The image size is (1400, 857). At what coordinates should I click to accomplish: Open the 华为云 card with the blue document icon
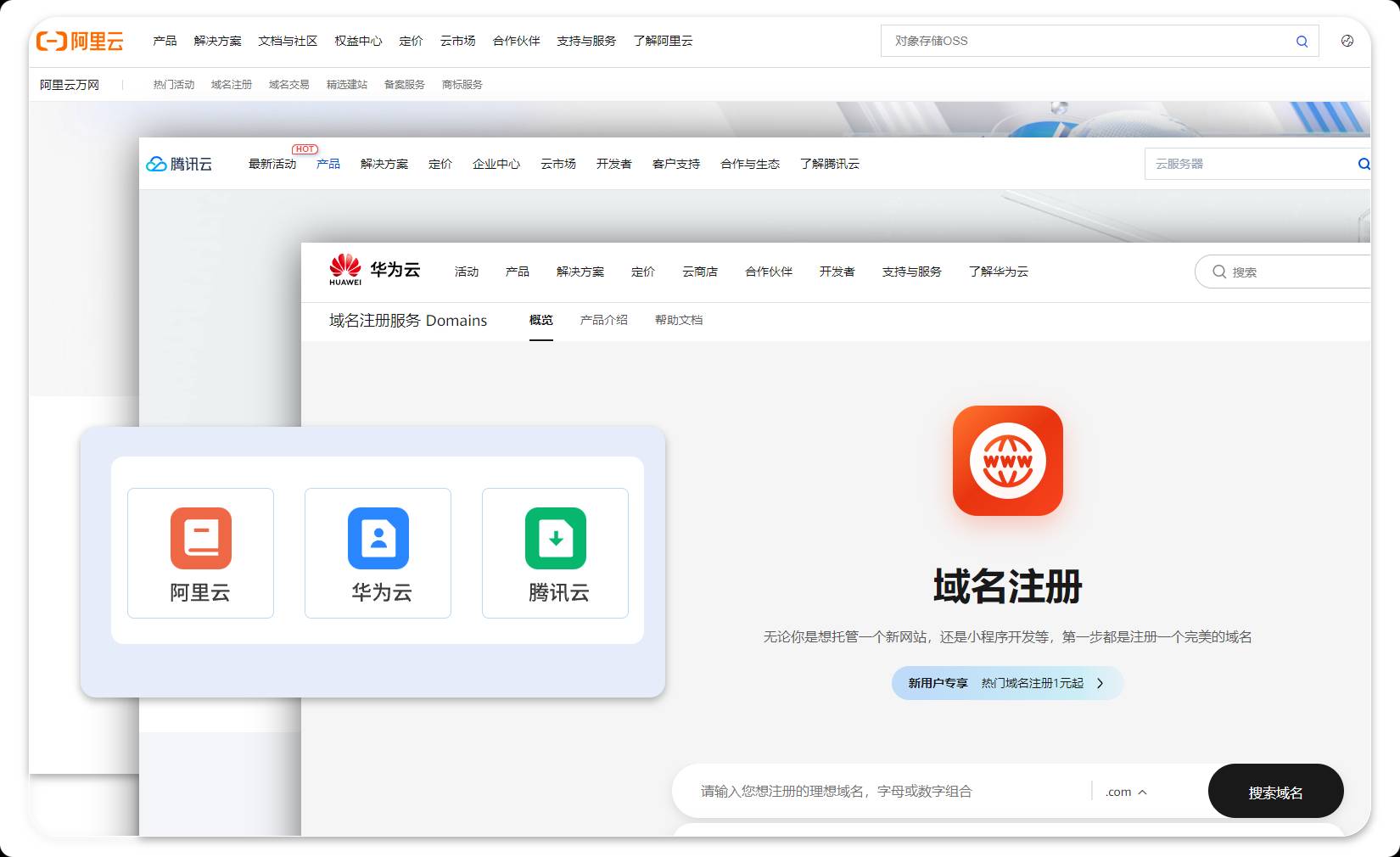click(378, 553)
